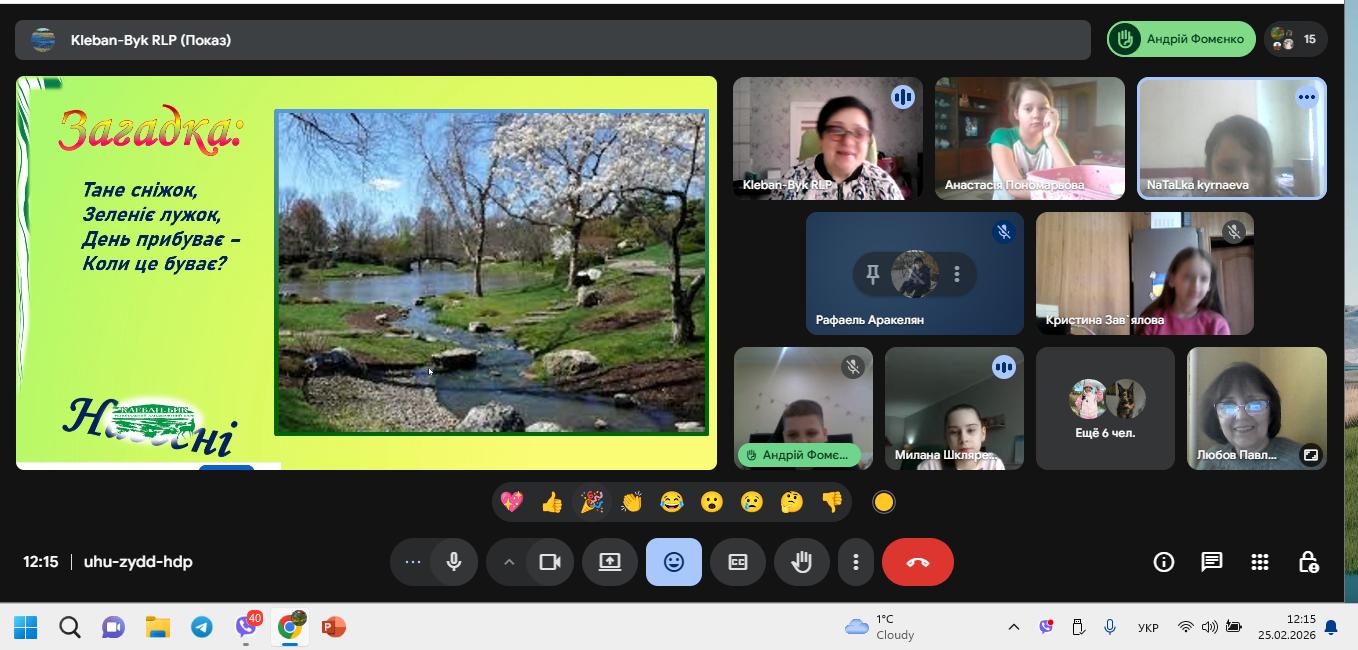Viewport: 1358px width, 650px height.
Task: Show hidden system tray icons
Action: [x=1013, y=627]
